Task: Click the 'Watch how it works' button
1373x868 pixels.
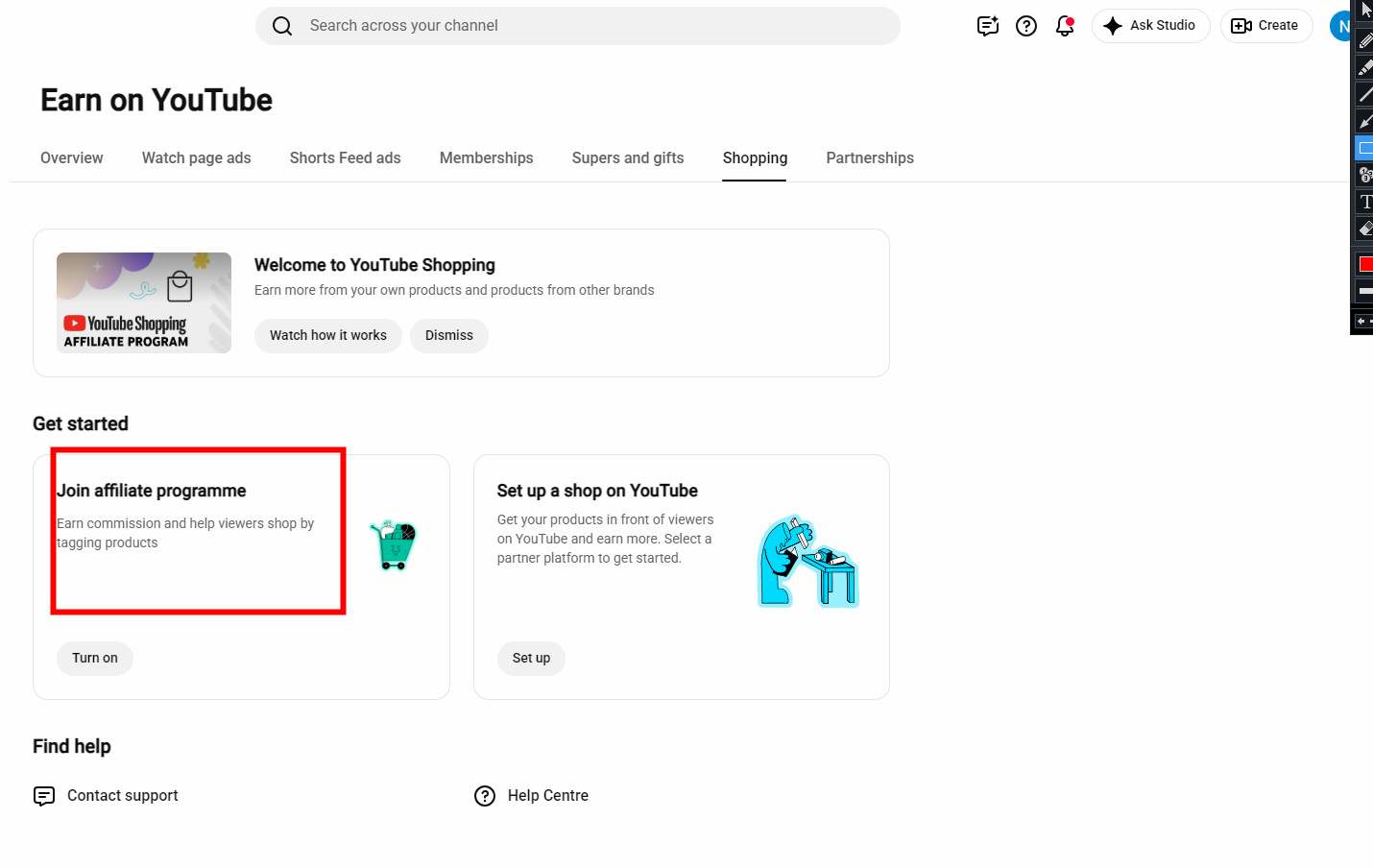Action: pyautogui.click(x=328, y=336)
